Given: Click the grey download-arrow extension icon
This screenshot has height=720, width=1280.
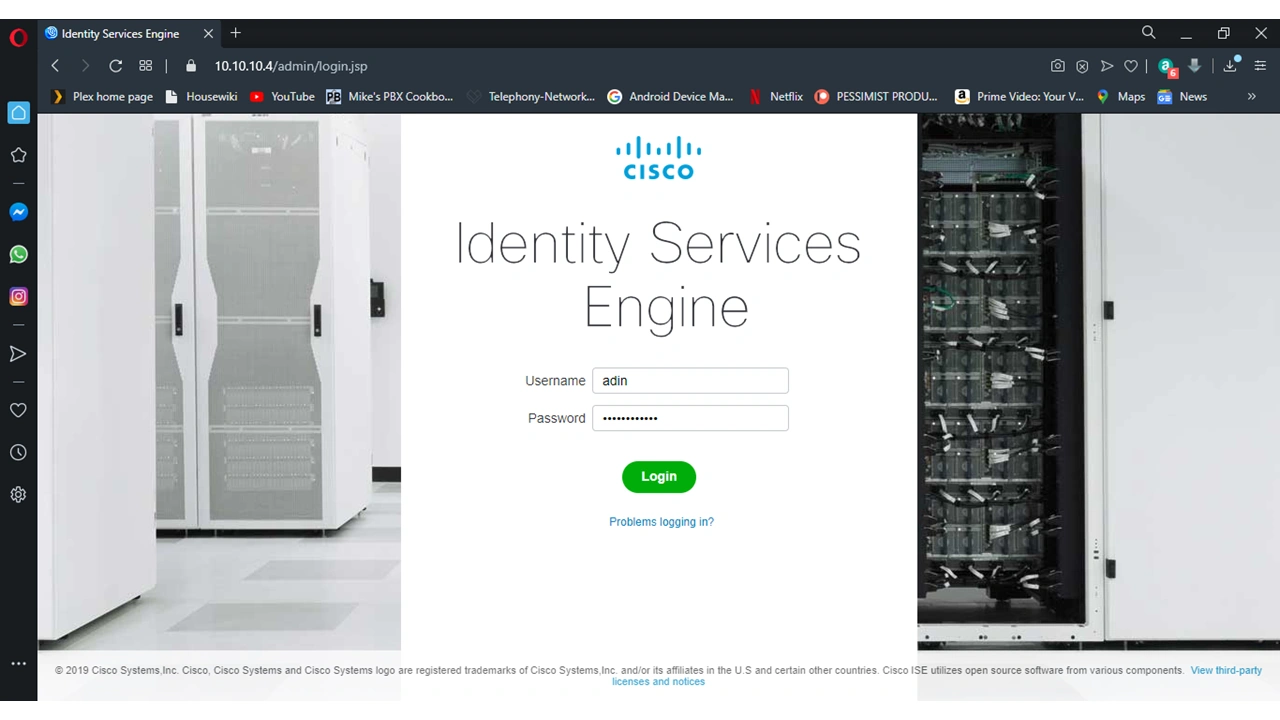Looking at the screenshot, I should coord(1194,66).
